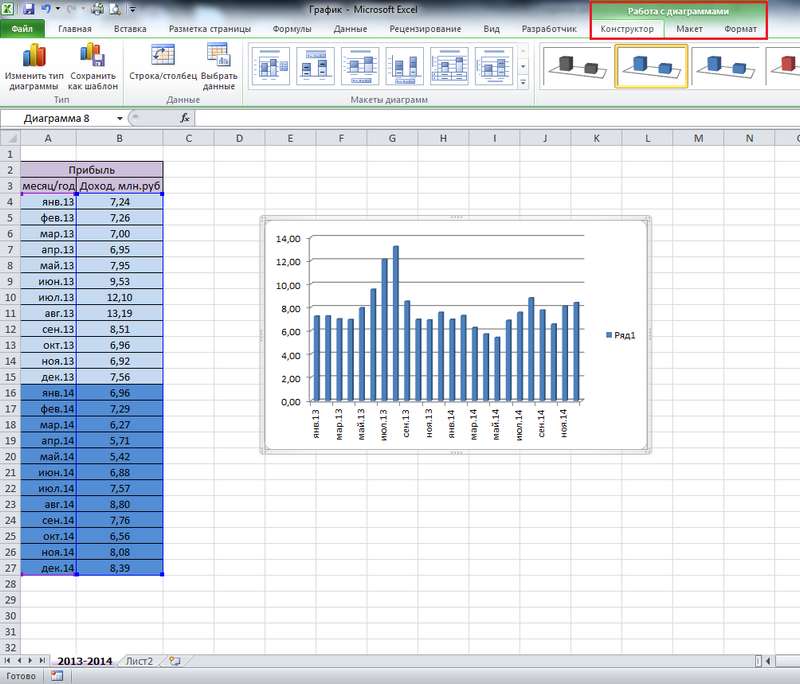This screenshot has width=800, height=684.
Task: Select cell дек.14
Action: point(48,568)
